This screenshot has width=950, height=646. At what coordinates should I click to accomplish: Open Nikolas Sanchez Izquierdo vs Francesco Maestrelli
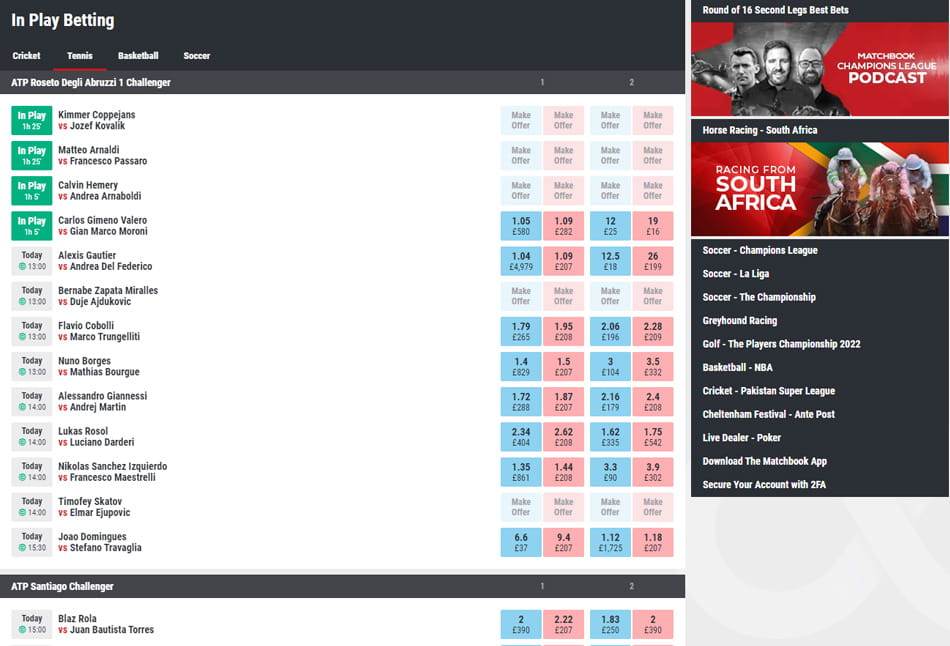[x=113, y=471]
